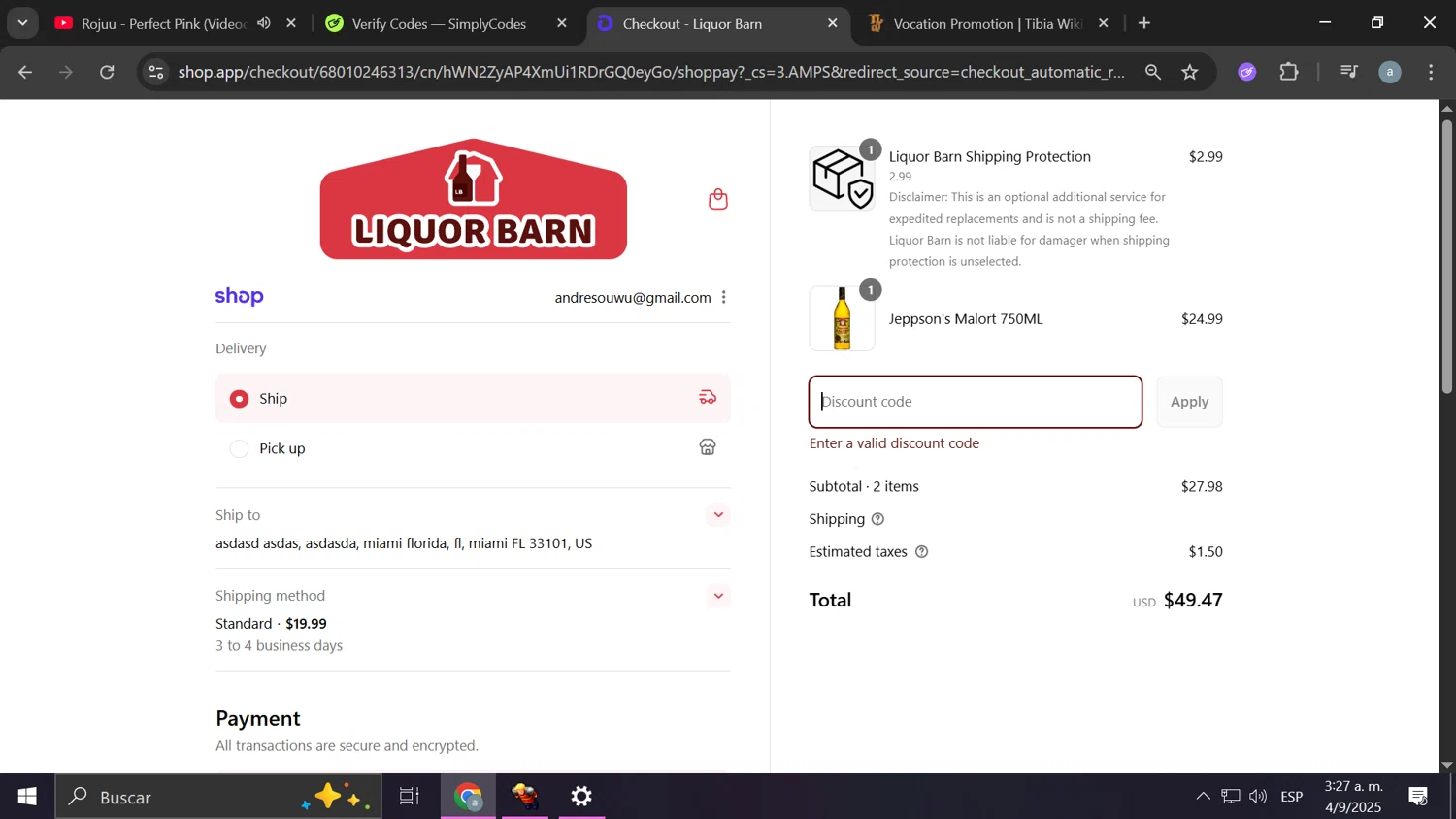Open the clock and date in taskbar
The width and height of the screenshot is (1456, 819).
pos(1353,797)
